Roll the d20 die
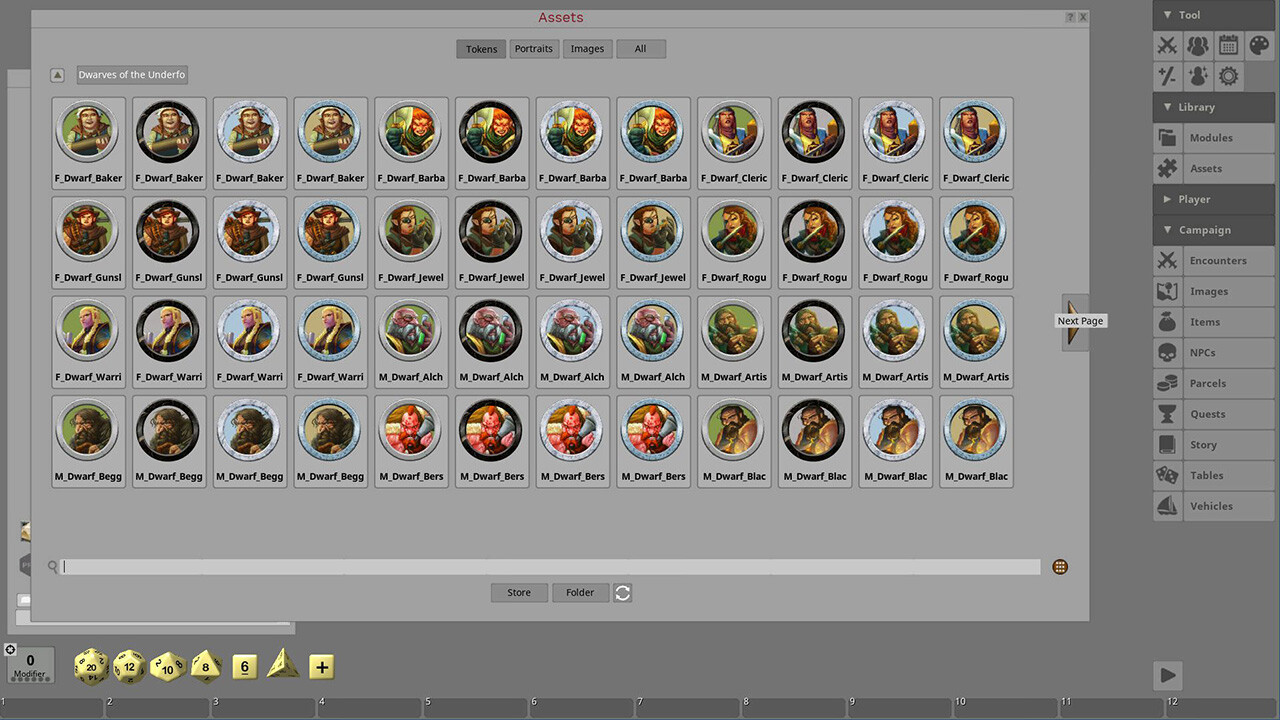 tap(90, 666)
